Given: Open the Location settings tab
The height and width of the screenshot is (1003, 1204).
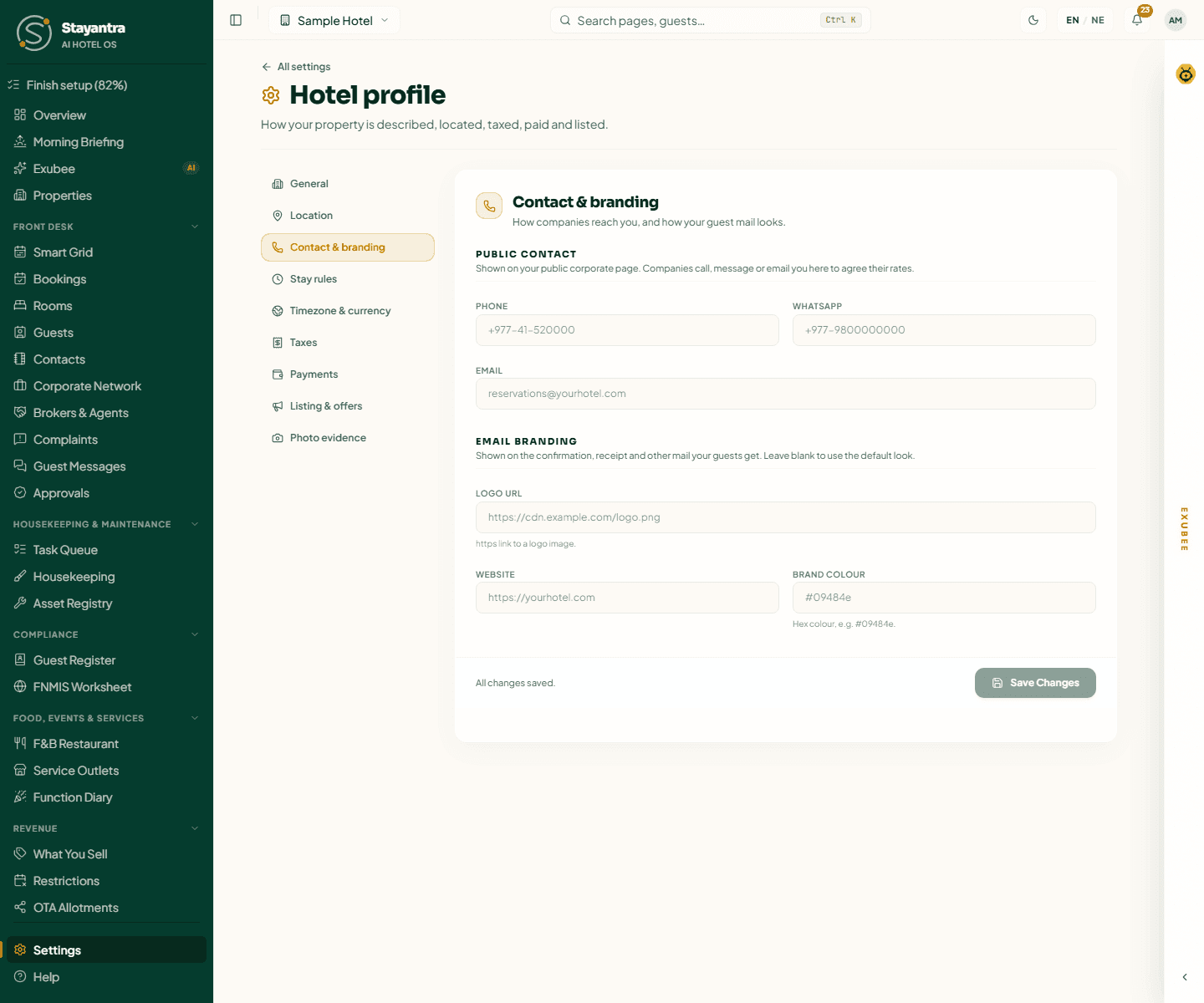Looking at the screenshot, I should (x=348, y=216).
